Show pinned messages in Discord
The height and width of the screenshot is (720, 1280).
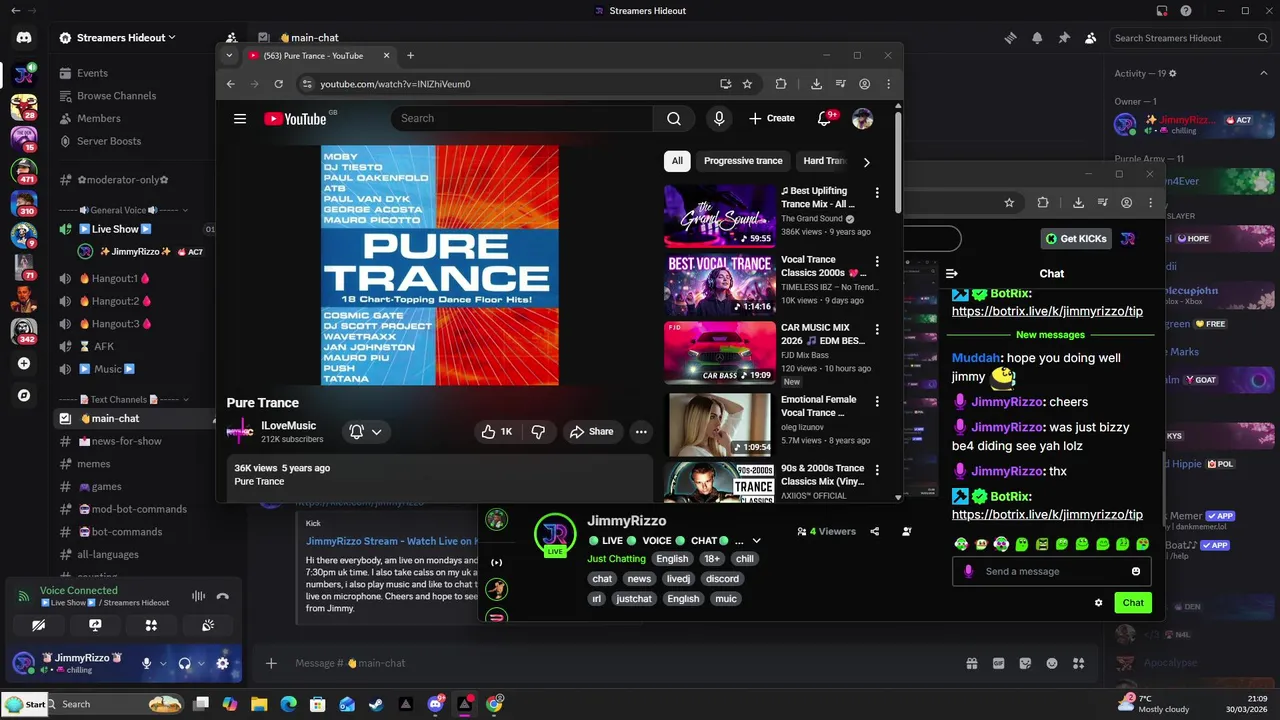pos(1064,38)
